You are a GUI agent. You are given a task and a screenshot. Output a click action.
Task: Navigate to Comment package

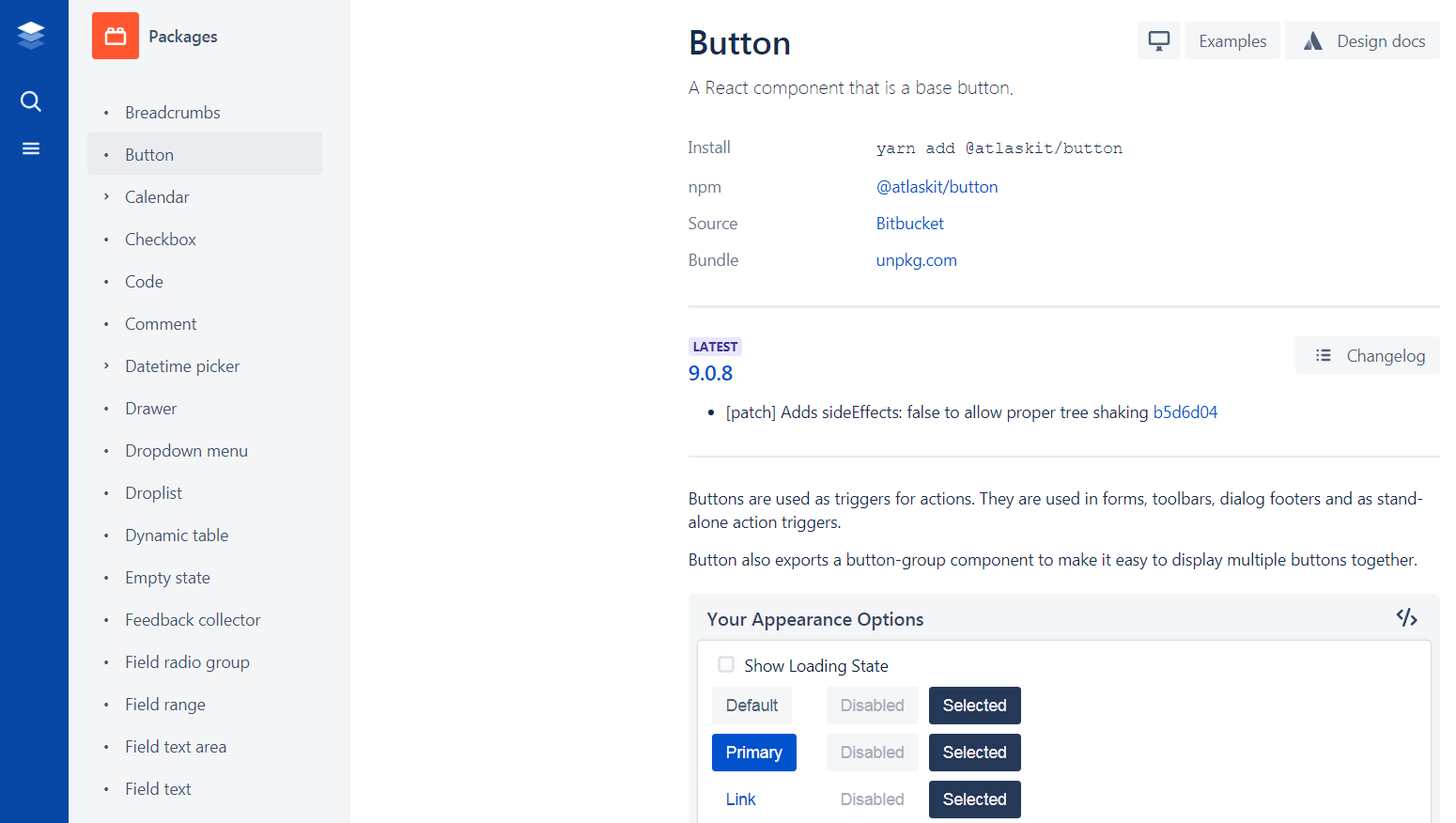(205, 324)
